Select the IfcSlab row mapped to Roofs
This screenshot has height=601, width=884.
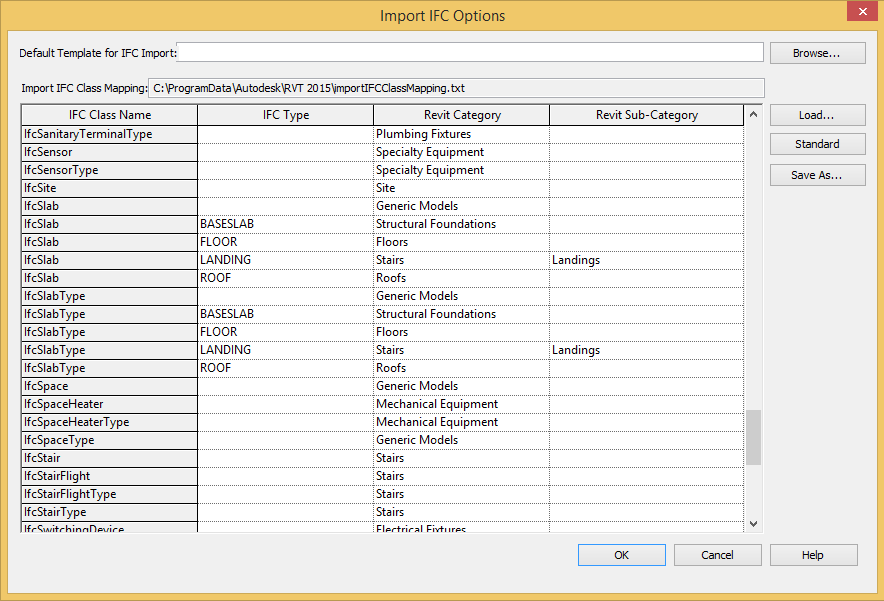108,277
